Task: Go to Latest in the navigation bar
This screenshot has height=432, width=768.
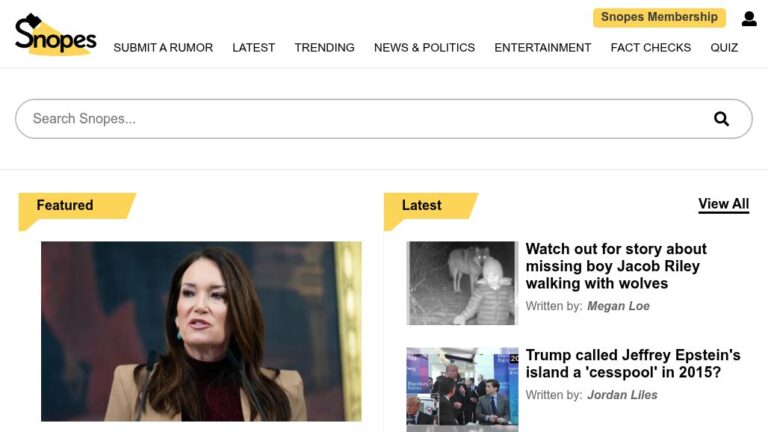Action: (253, 47)
